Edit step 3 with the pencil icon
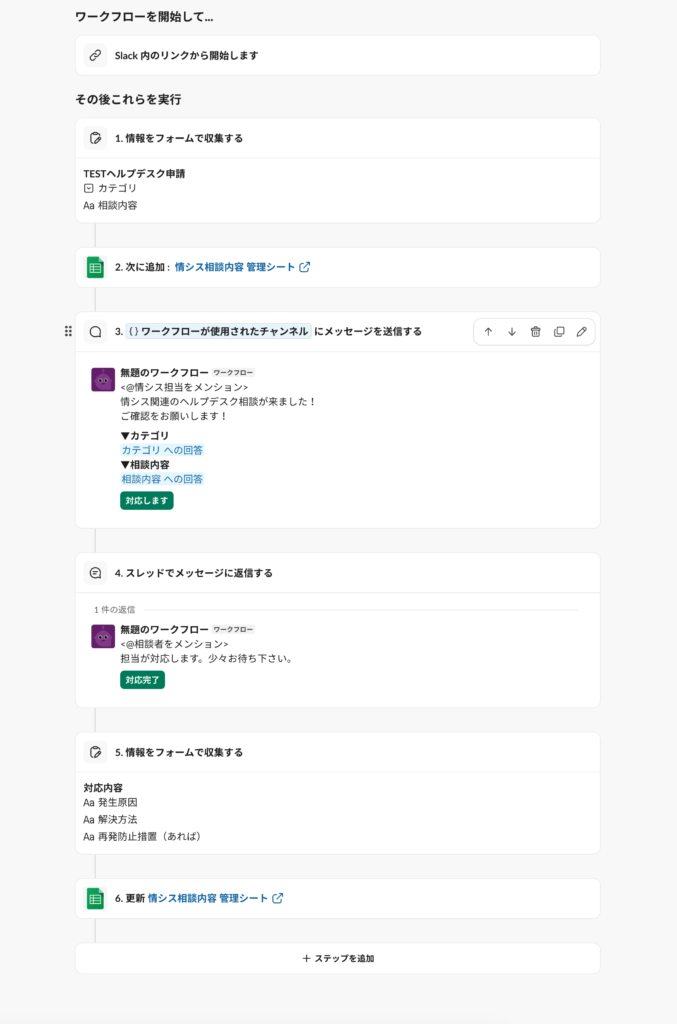Screen dimensions: 677x1024 pos(582,332)
